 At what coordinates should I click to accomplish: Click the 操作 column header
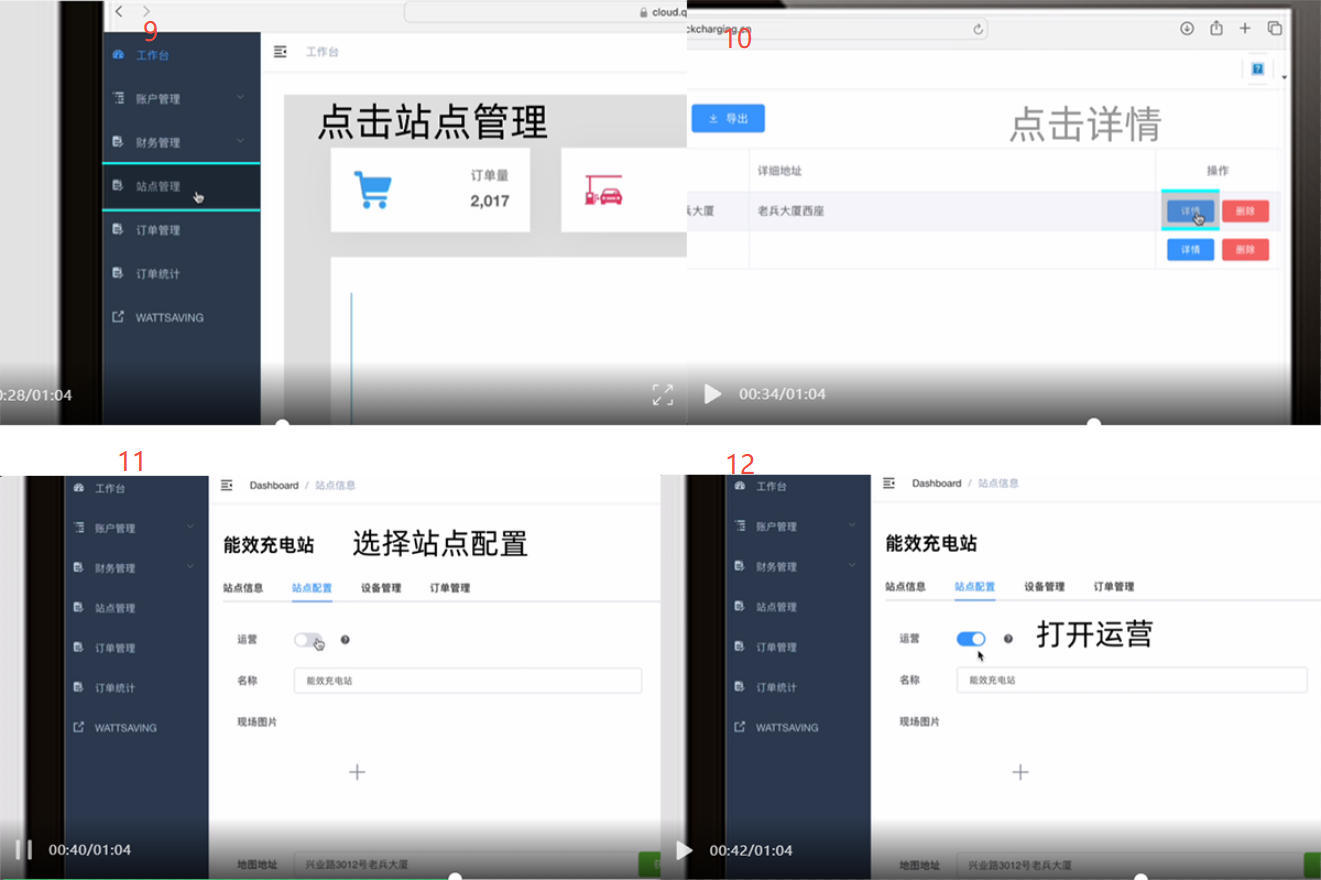1217,171
